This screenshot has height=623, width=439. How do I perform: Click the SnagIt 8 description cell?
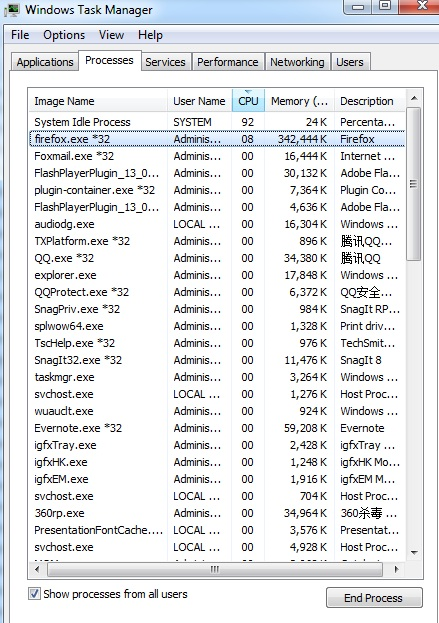pyautogui.click(x=361, y=360)
